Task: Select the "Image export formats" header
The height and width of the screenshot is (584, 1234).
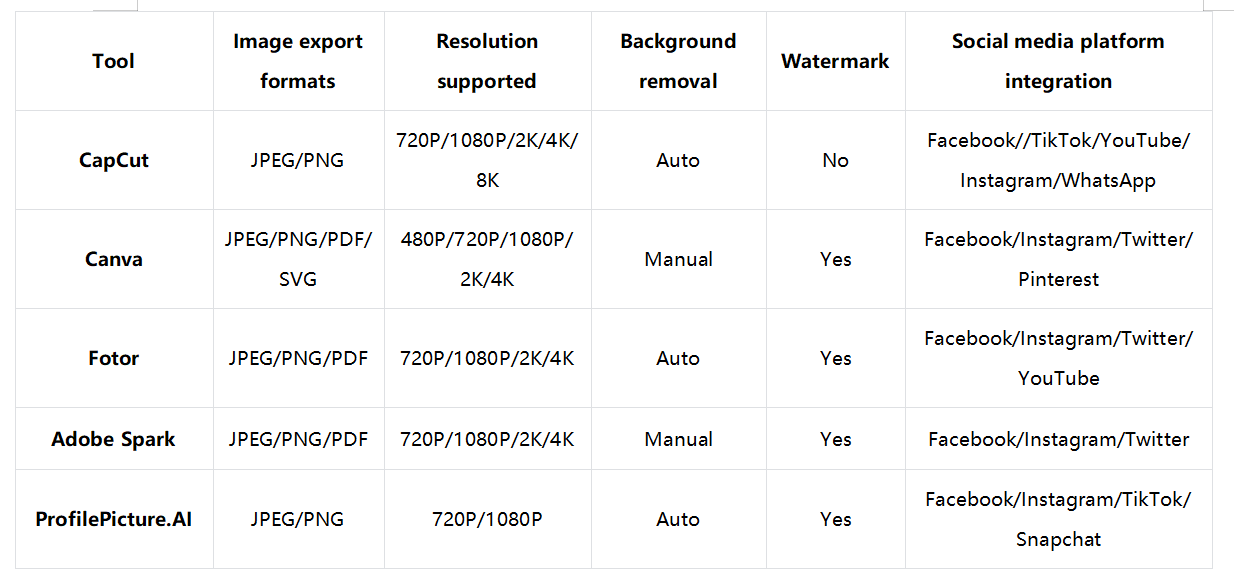Action: click(x=298, y=61)
